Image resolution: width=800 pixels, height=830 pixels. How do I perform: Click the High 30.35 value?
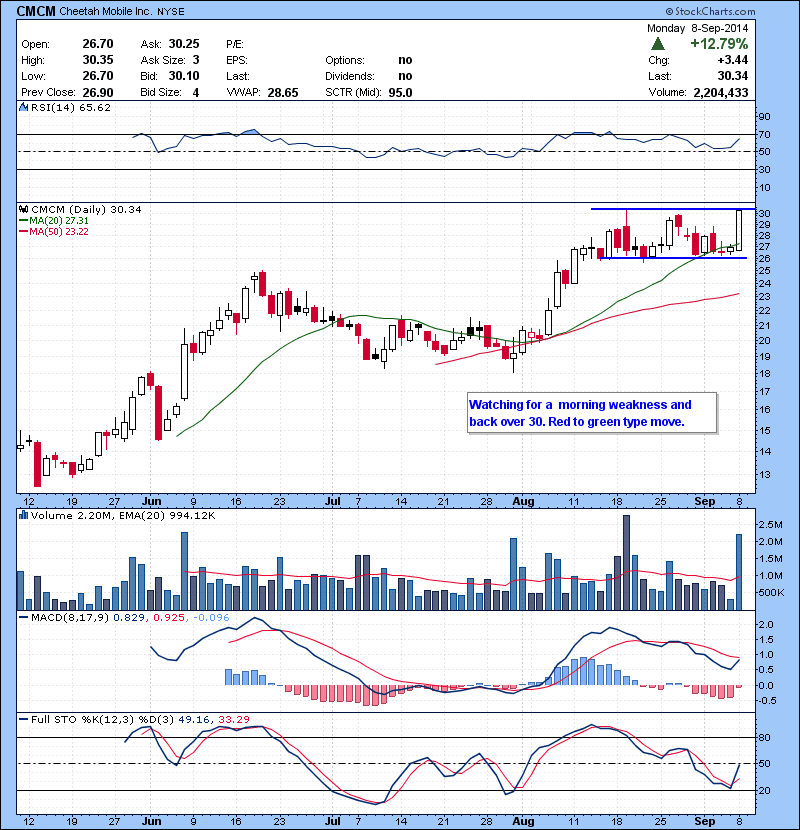(x=98, y=60)
